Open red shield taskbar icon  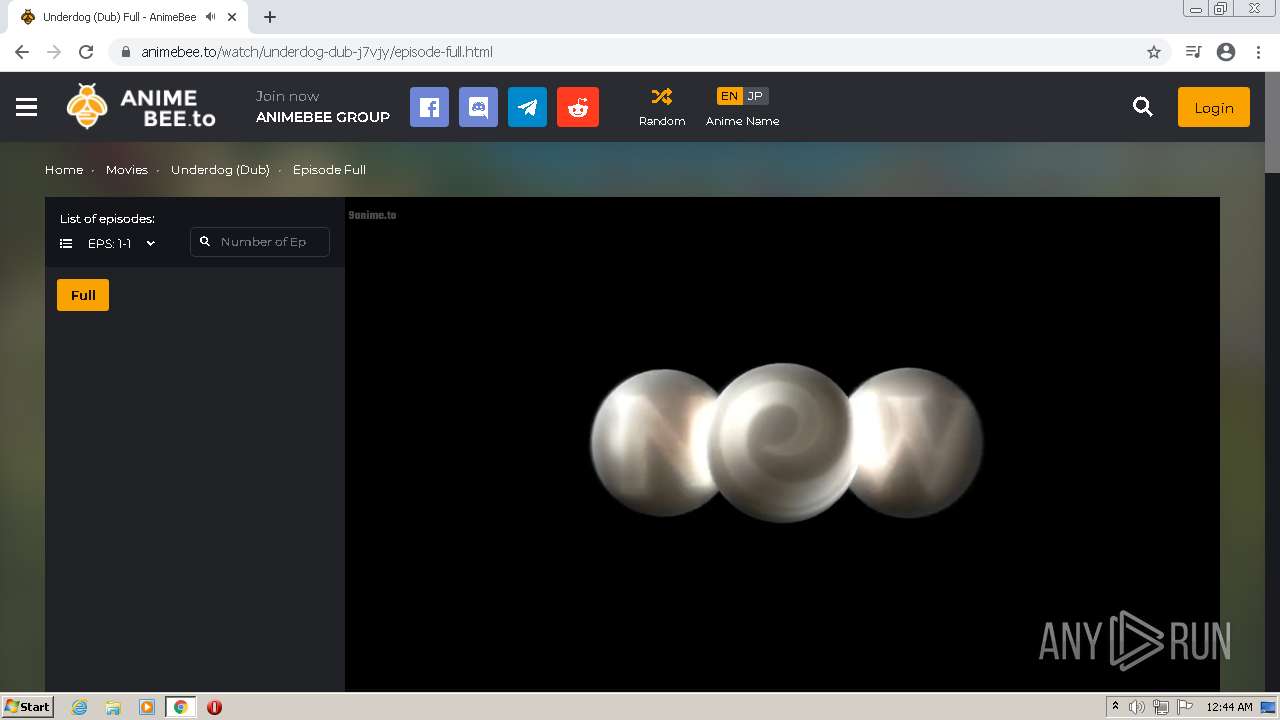pos(214,707)
